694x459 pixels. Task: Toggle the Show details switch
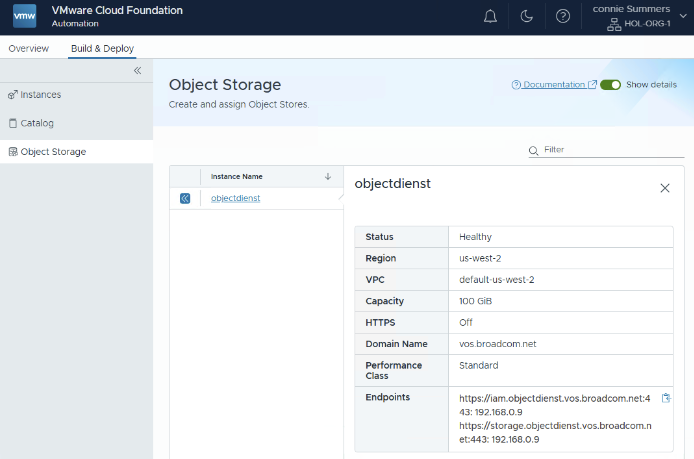tap(610, 85)
